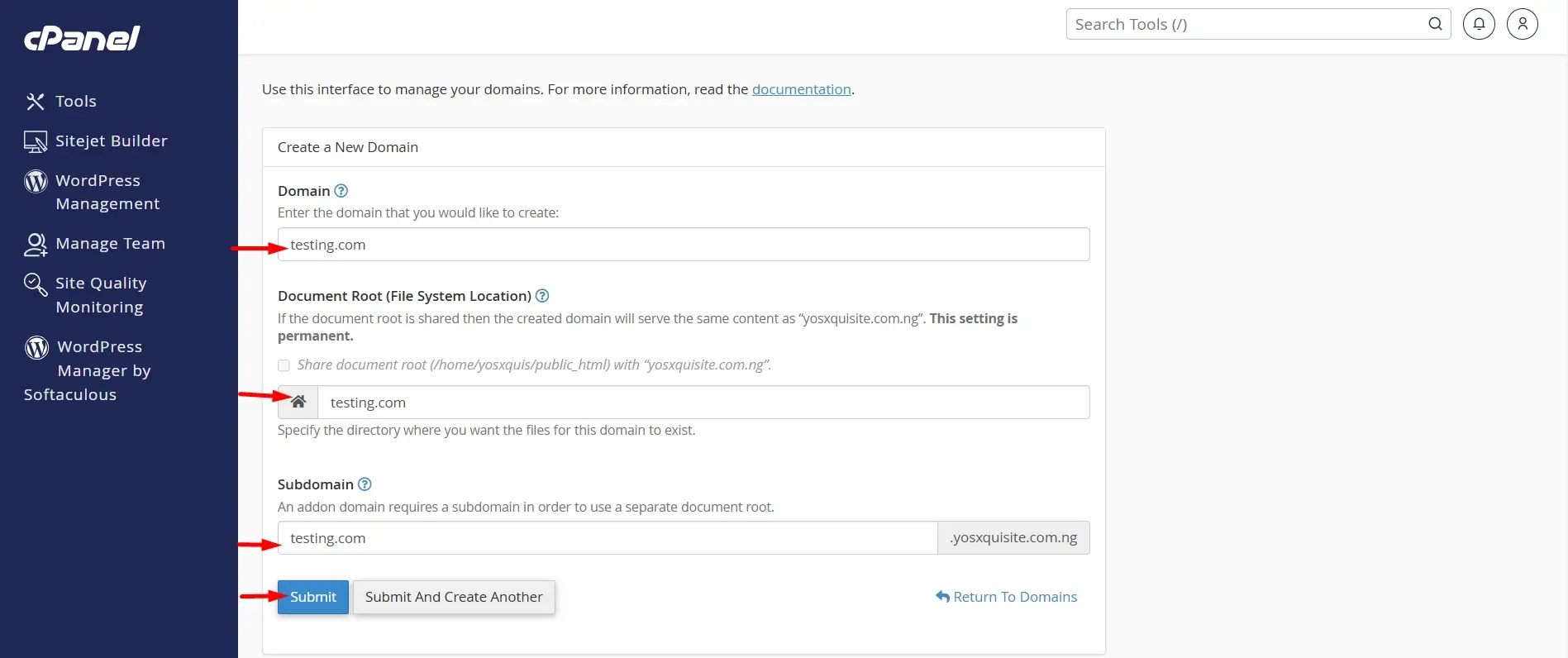This screenshot has width=1568, height=658.
Task: Open WordPress Management menu item
Action: pyautogui.click(x=107, y=193)
